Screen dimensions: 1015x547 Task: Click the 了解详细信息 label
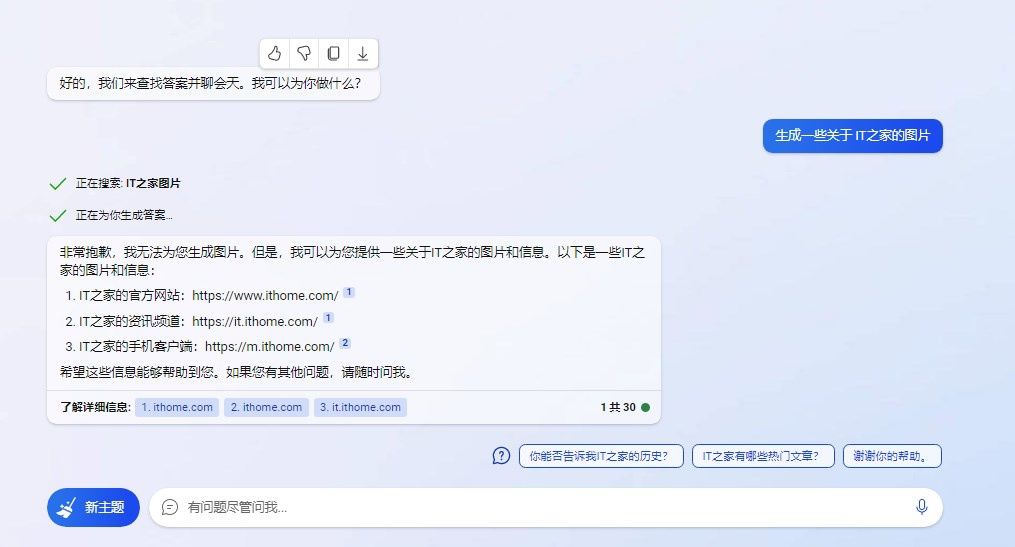[x=95, y=407]
